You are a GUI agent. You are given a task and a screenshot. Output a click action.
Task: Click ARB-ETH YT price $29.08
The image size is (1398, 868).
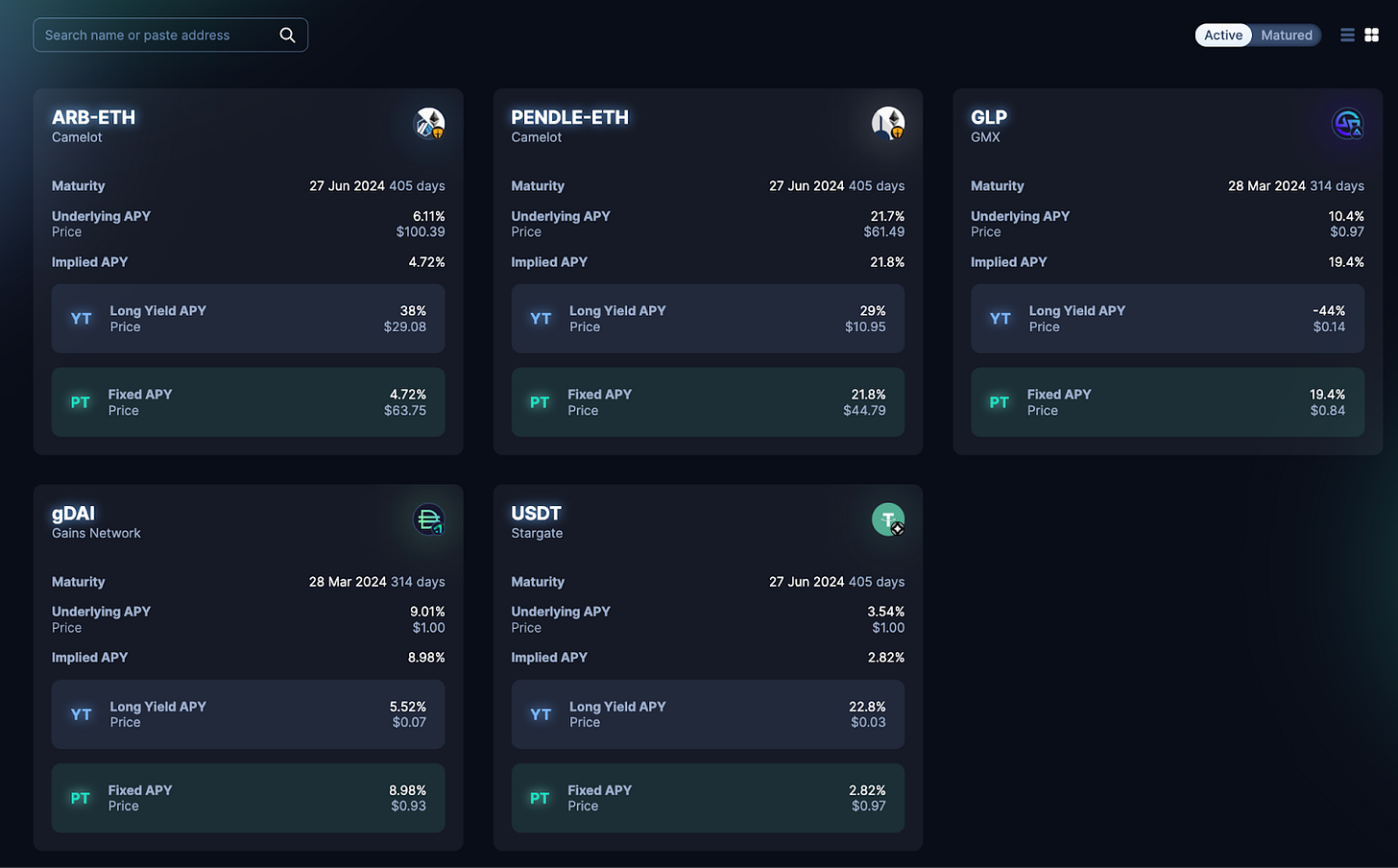[405, 327]
